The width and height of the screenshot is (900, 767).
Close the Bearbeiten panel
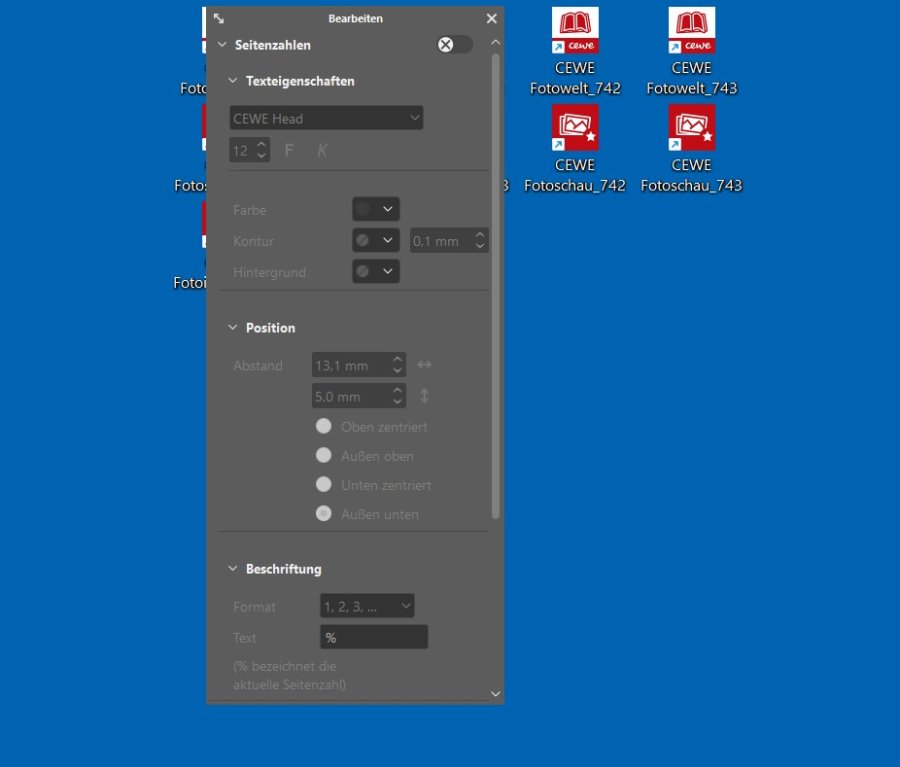pos(491,18)
